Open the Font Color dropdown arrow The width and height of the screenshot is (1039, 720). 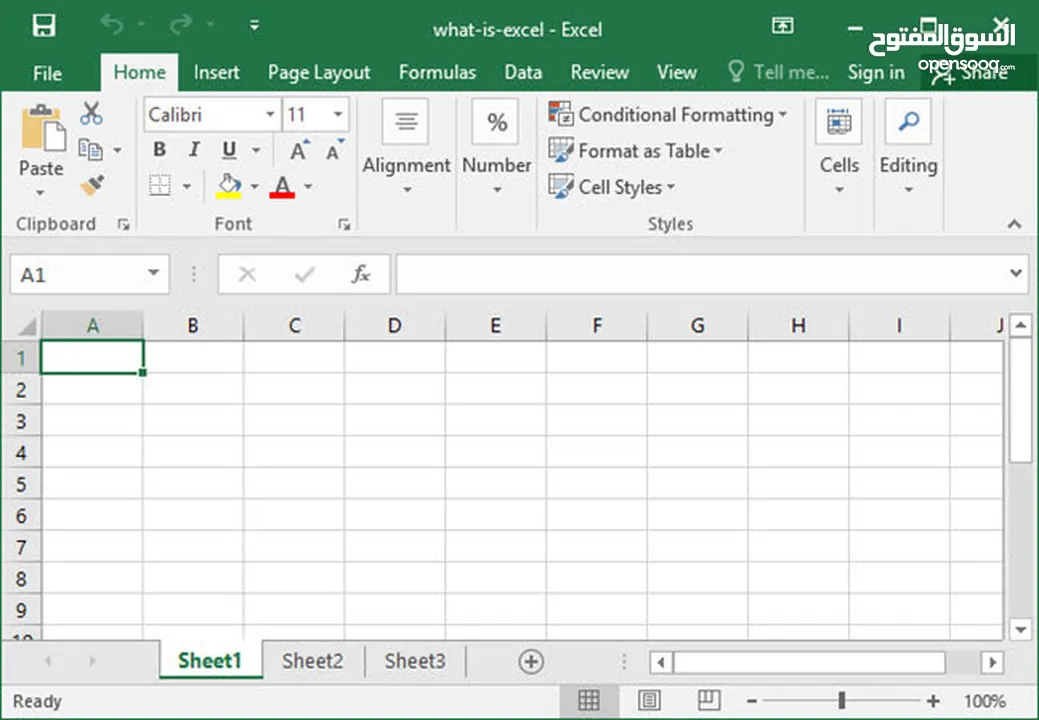click(x=308, y=186)
